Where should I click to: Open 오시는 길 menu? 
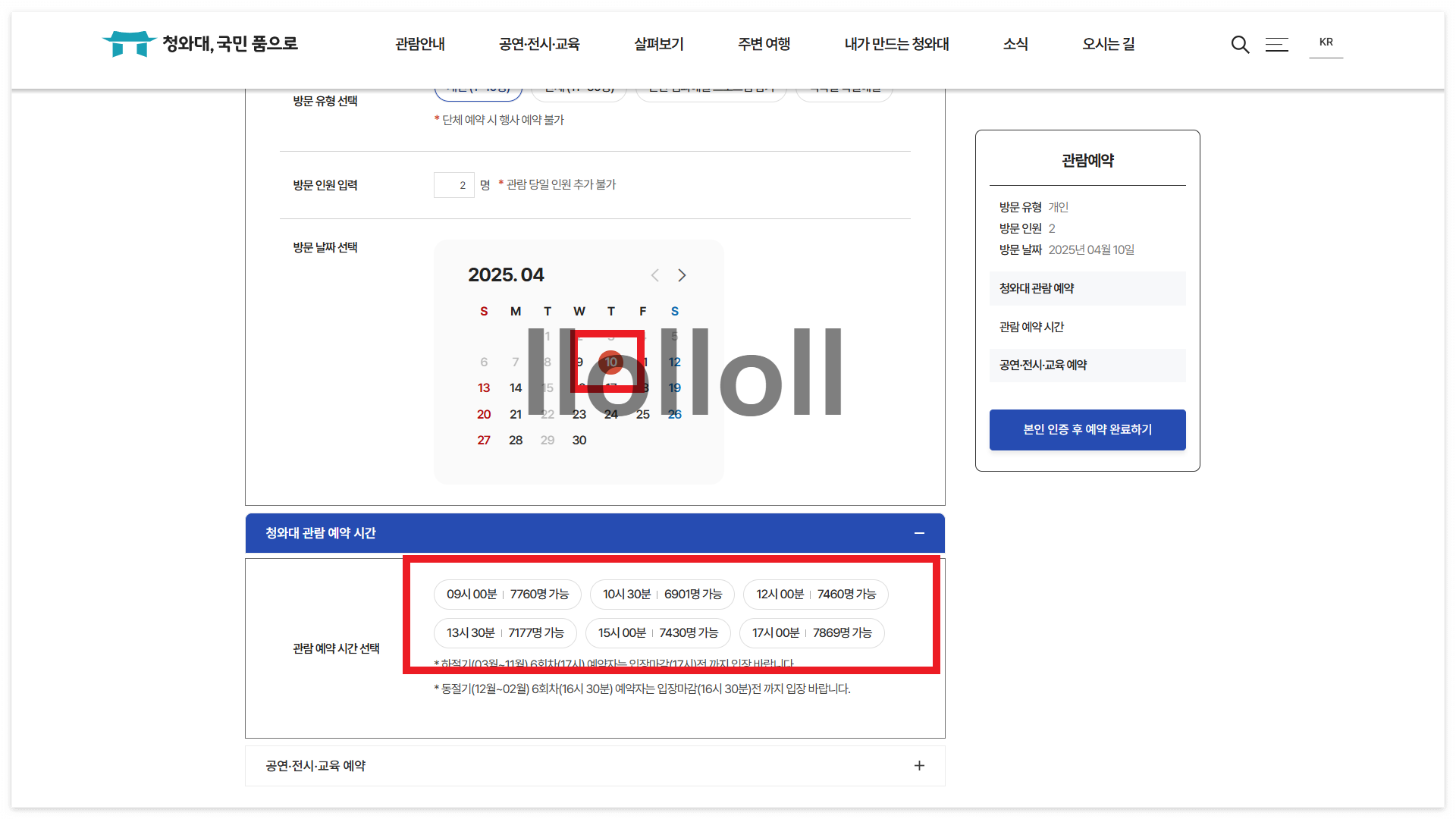click(x=1108, y=45)
